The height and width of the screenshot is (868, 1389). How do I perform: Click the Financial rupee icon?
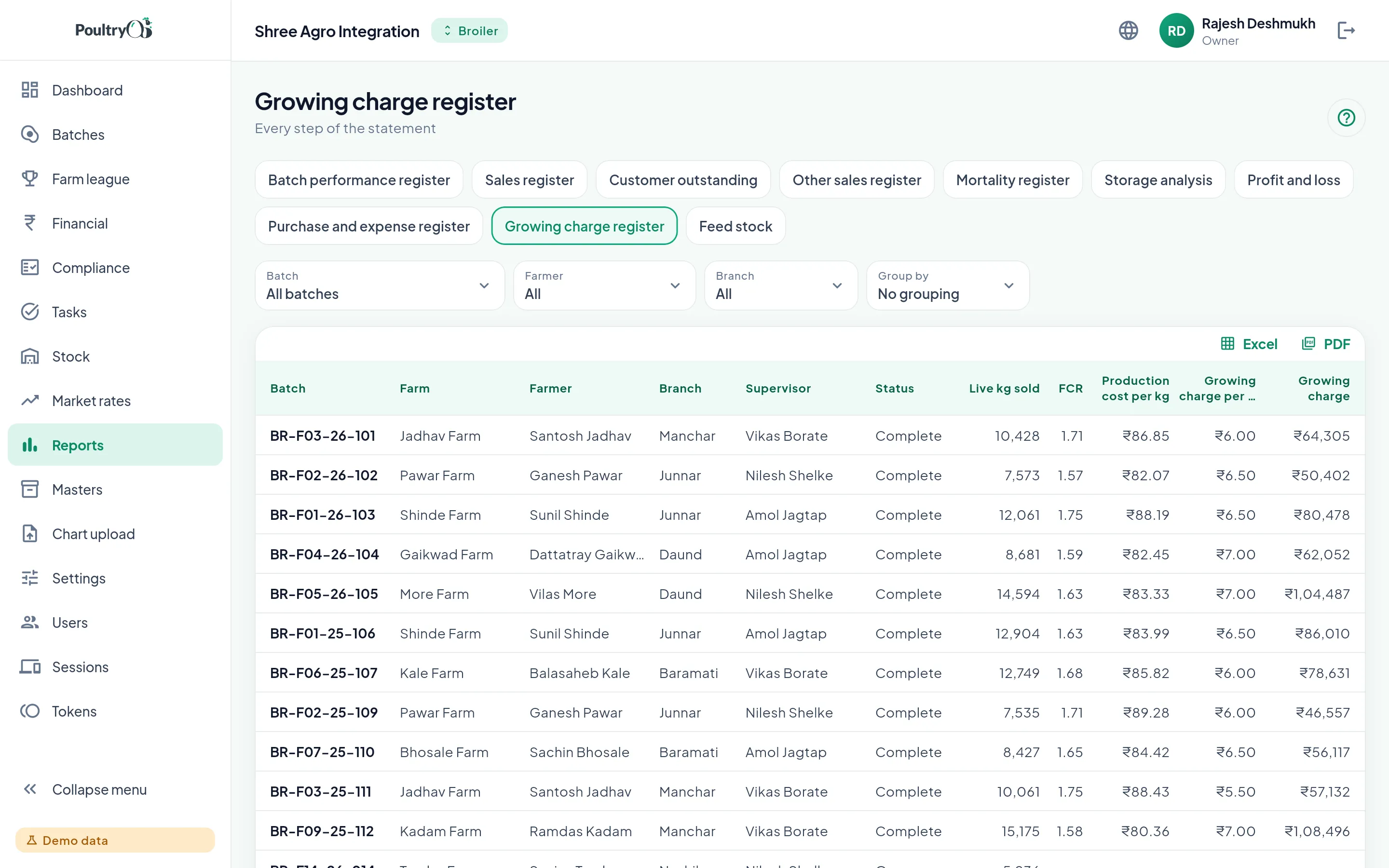click(x=30, y=223)
